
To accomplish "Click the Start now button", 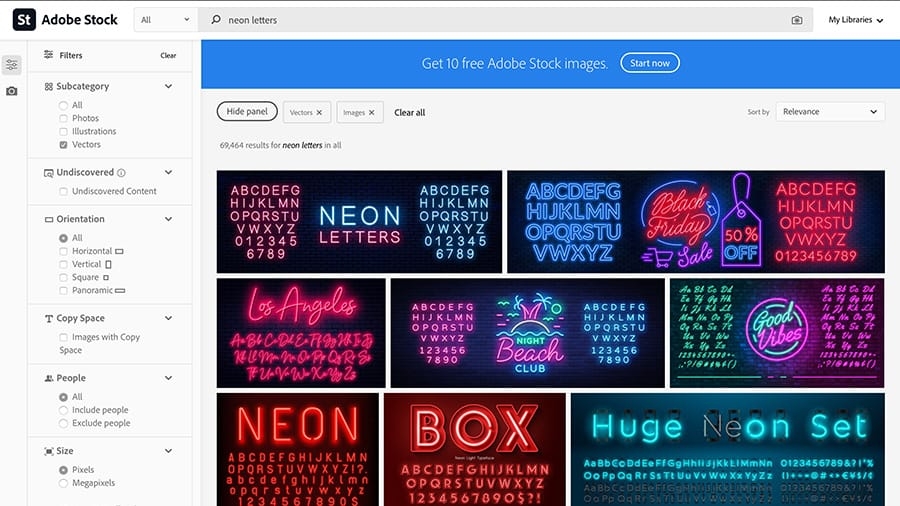I will coord(650,63).
